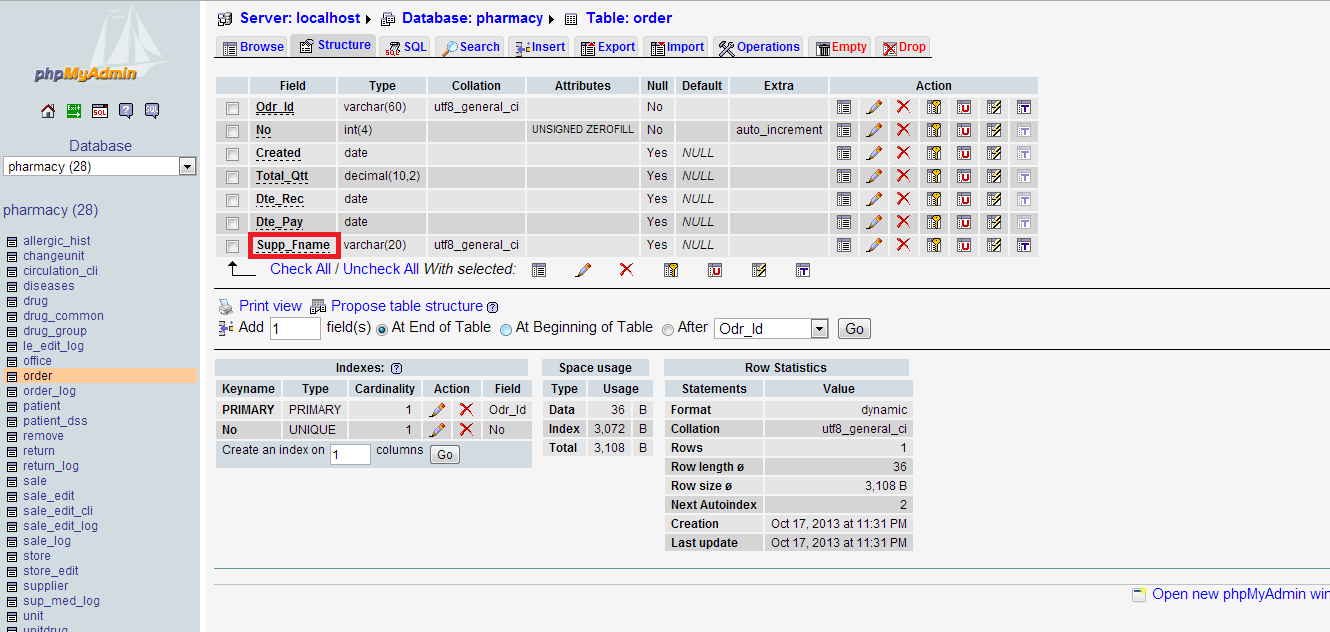Click Go button for Create an index

(445, 454)
